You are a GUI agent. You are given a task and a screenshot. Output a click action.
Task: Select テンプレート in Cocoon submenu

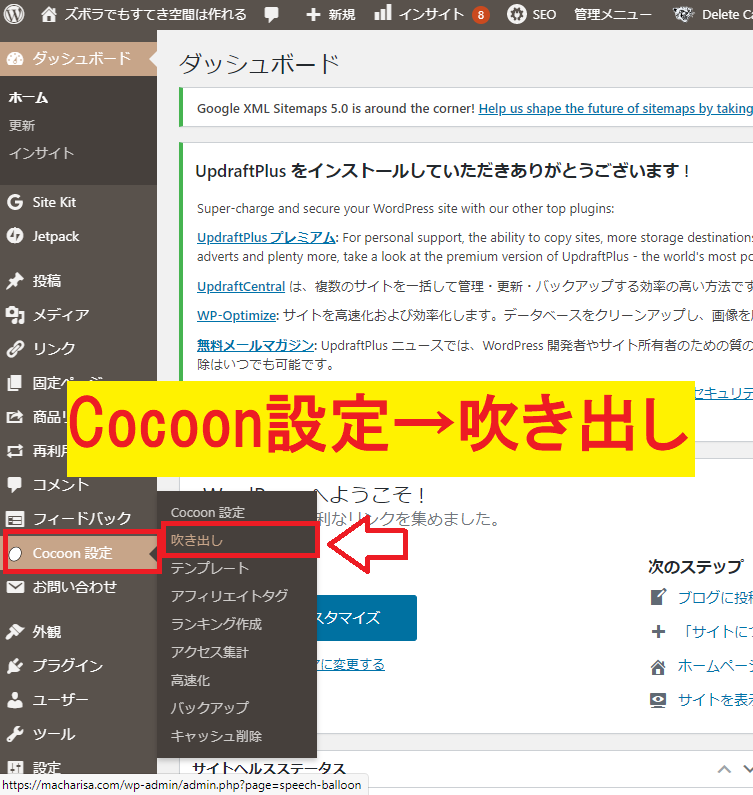point(209,568)
